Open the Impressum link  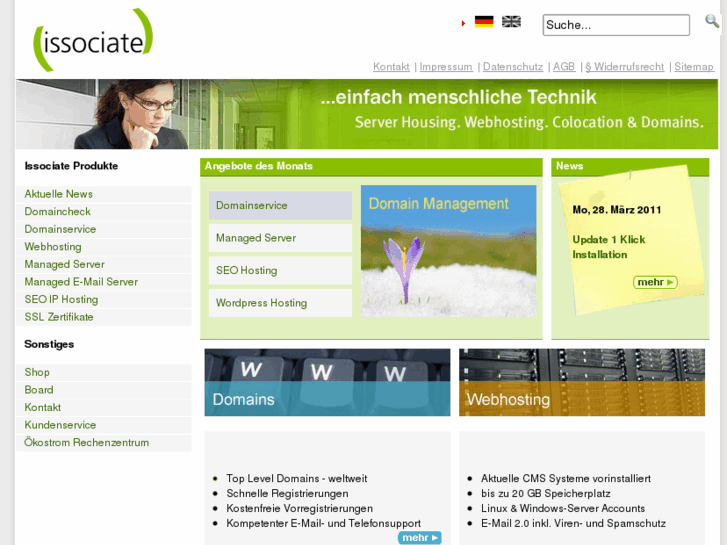[x=446, y=67]
